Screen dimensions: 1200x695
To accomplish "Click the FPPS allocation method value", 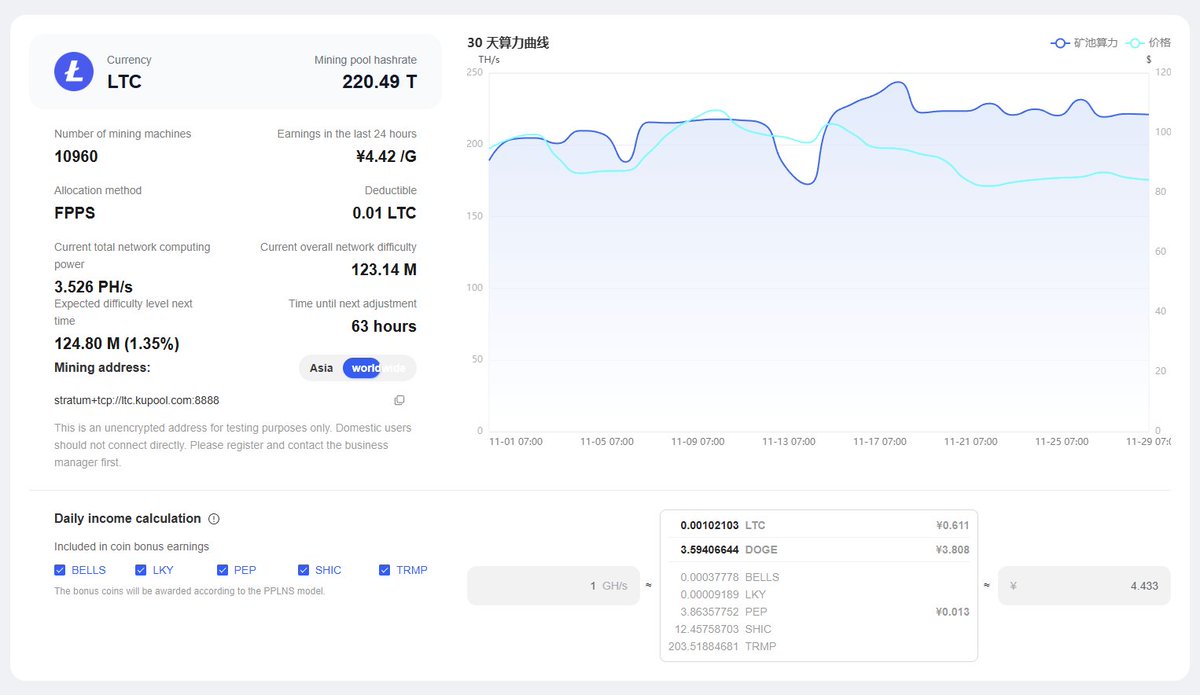I will [x=75, y=213].
